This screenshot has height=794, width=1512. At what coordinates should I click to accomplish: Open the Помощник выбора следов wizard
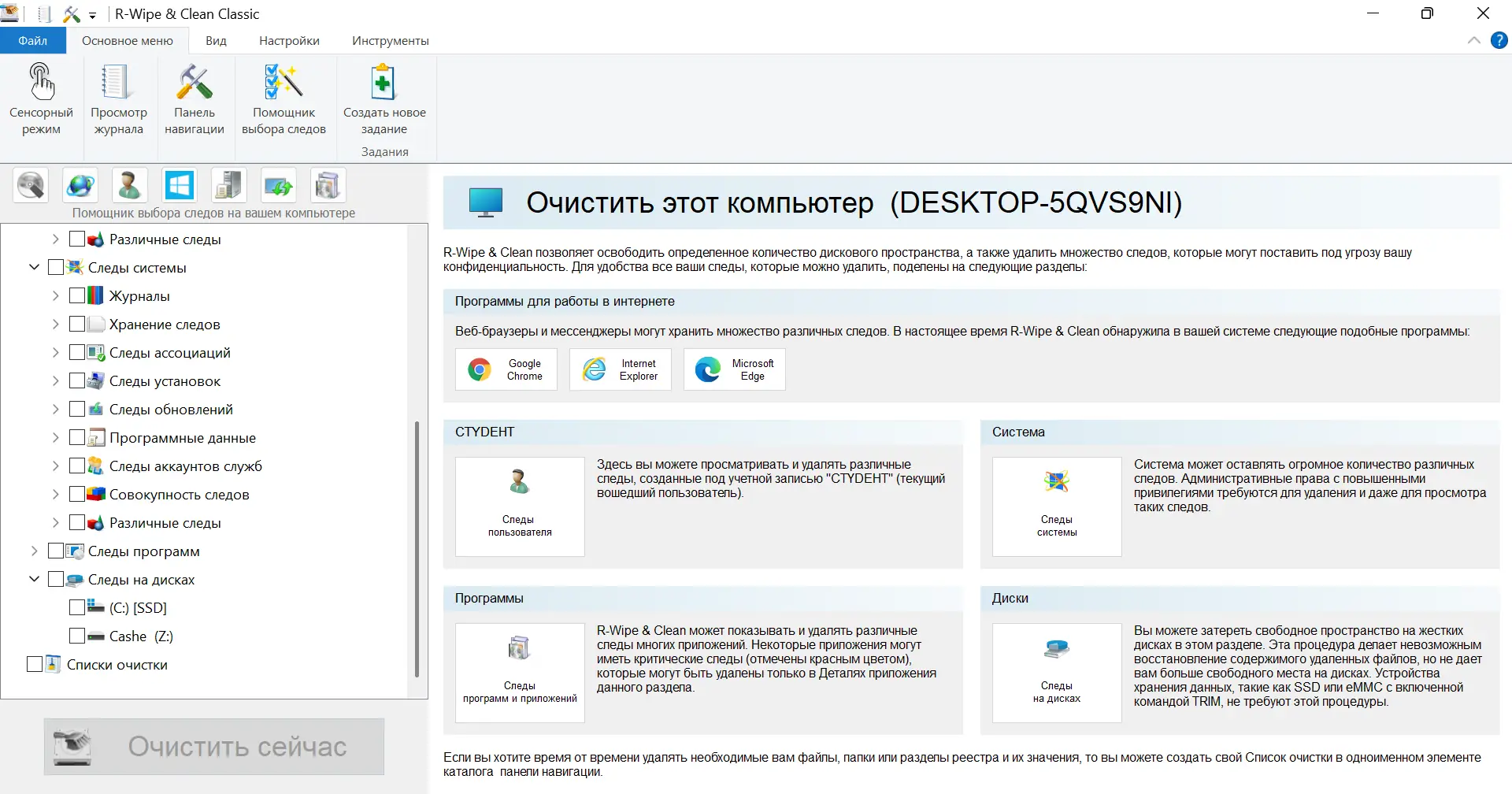pyautogui.click(x=284, y=98)
